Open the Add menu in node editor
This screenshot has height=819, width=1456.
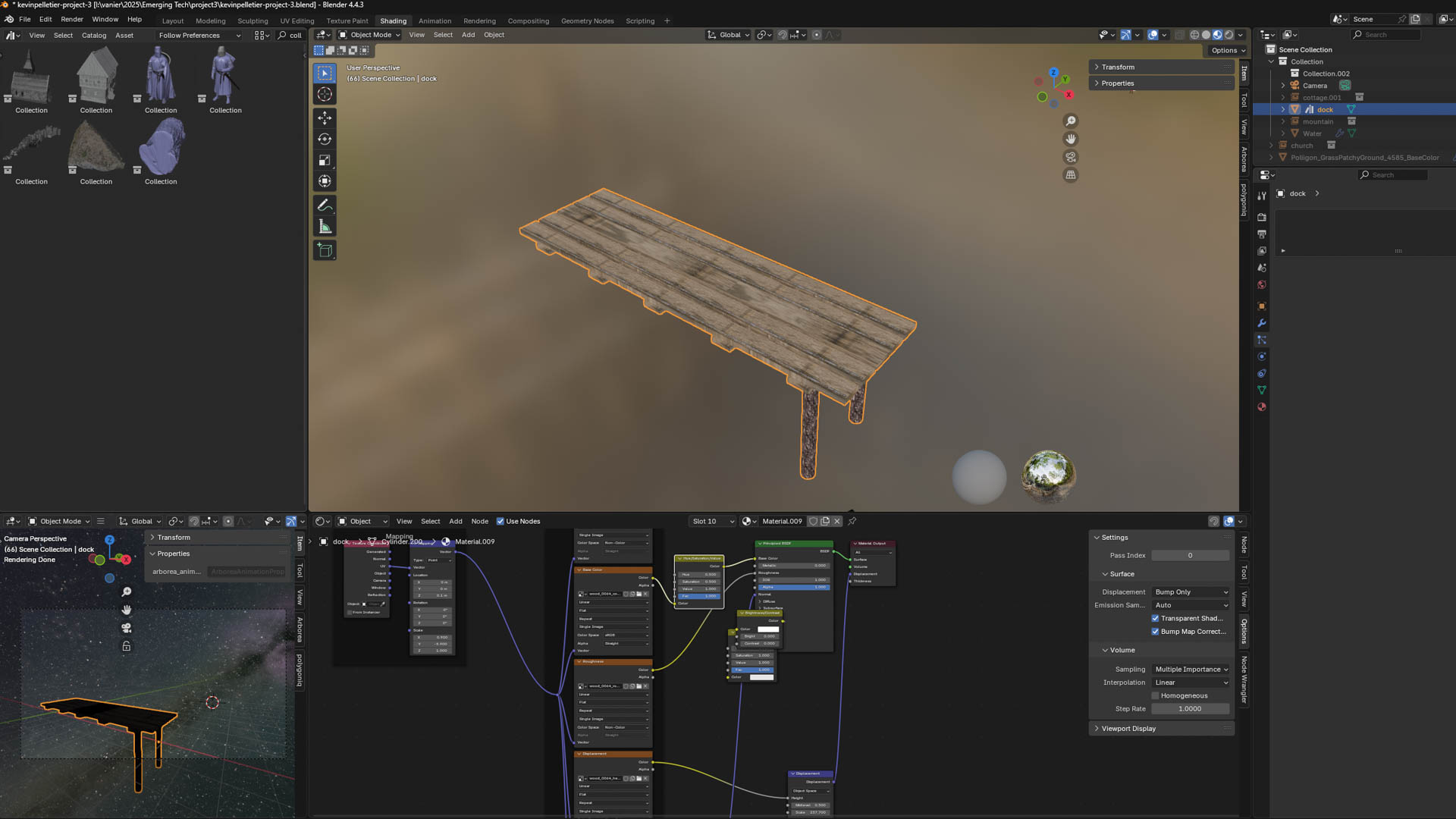[455, 522]
